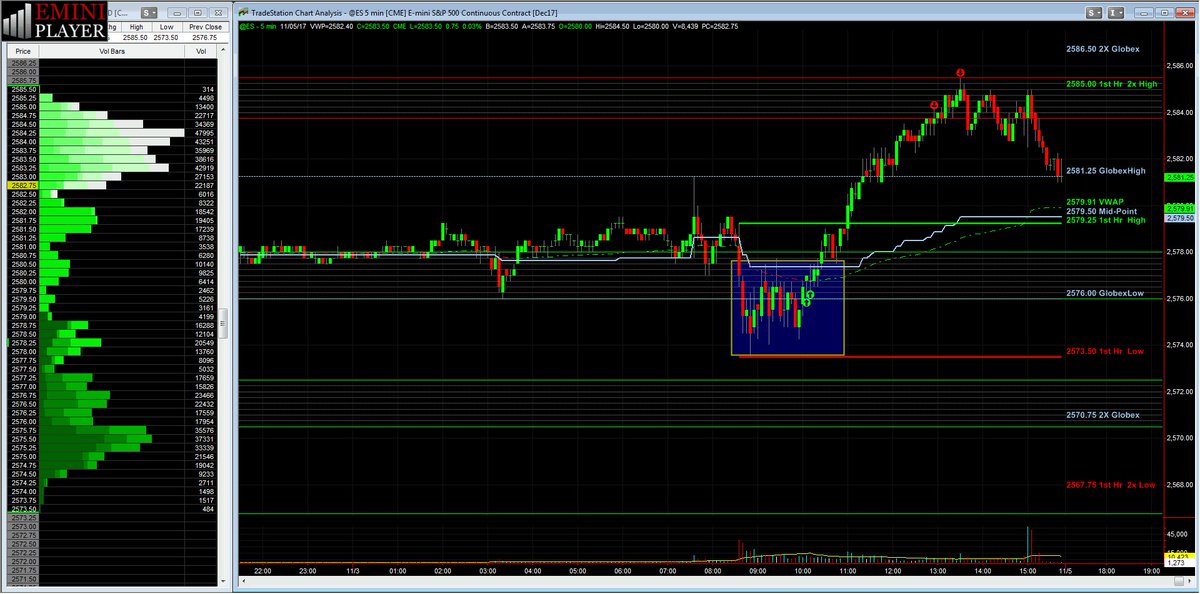Click the TradeStation Chart Analysis window icon

(x=245, y=11)
